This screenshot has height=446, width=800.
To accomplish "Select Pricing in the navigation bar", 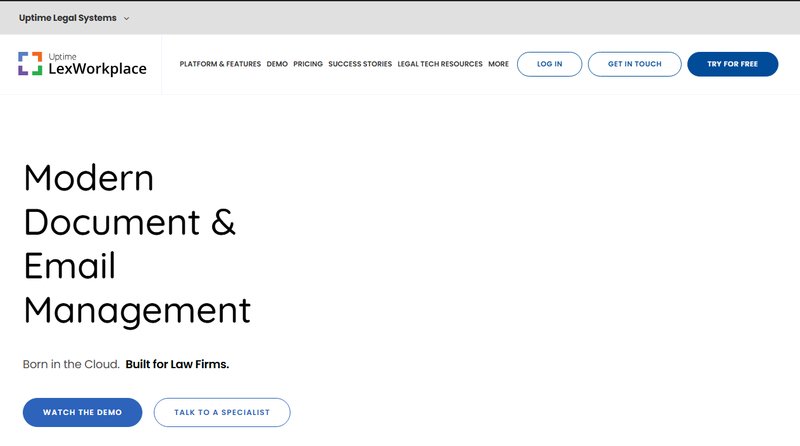I will pos(308,64).
